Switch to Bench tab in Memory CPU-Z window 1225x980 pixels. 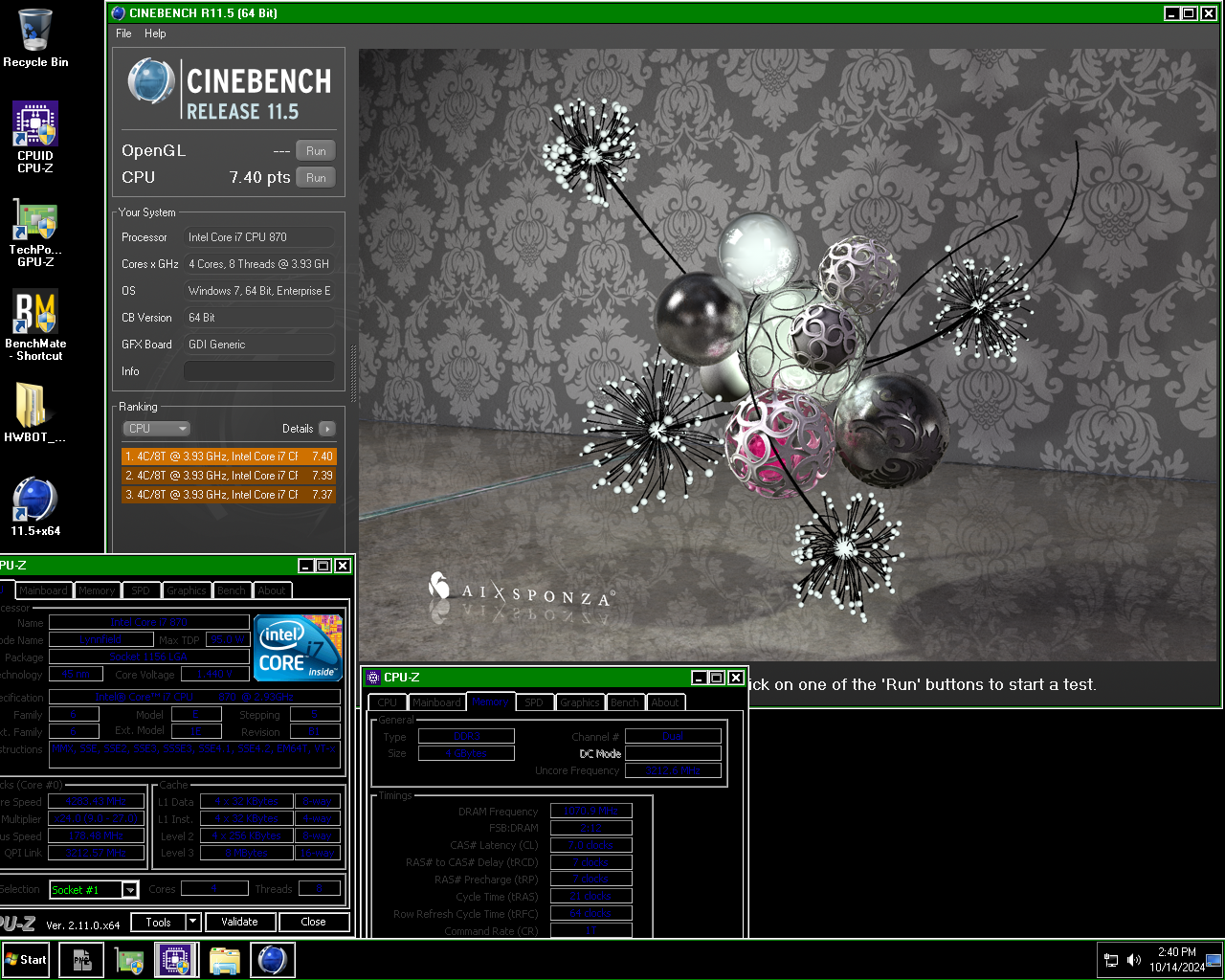click(x=625, y=702)
